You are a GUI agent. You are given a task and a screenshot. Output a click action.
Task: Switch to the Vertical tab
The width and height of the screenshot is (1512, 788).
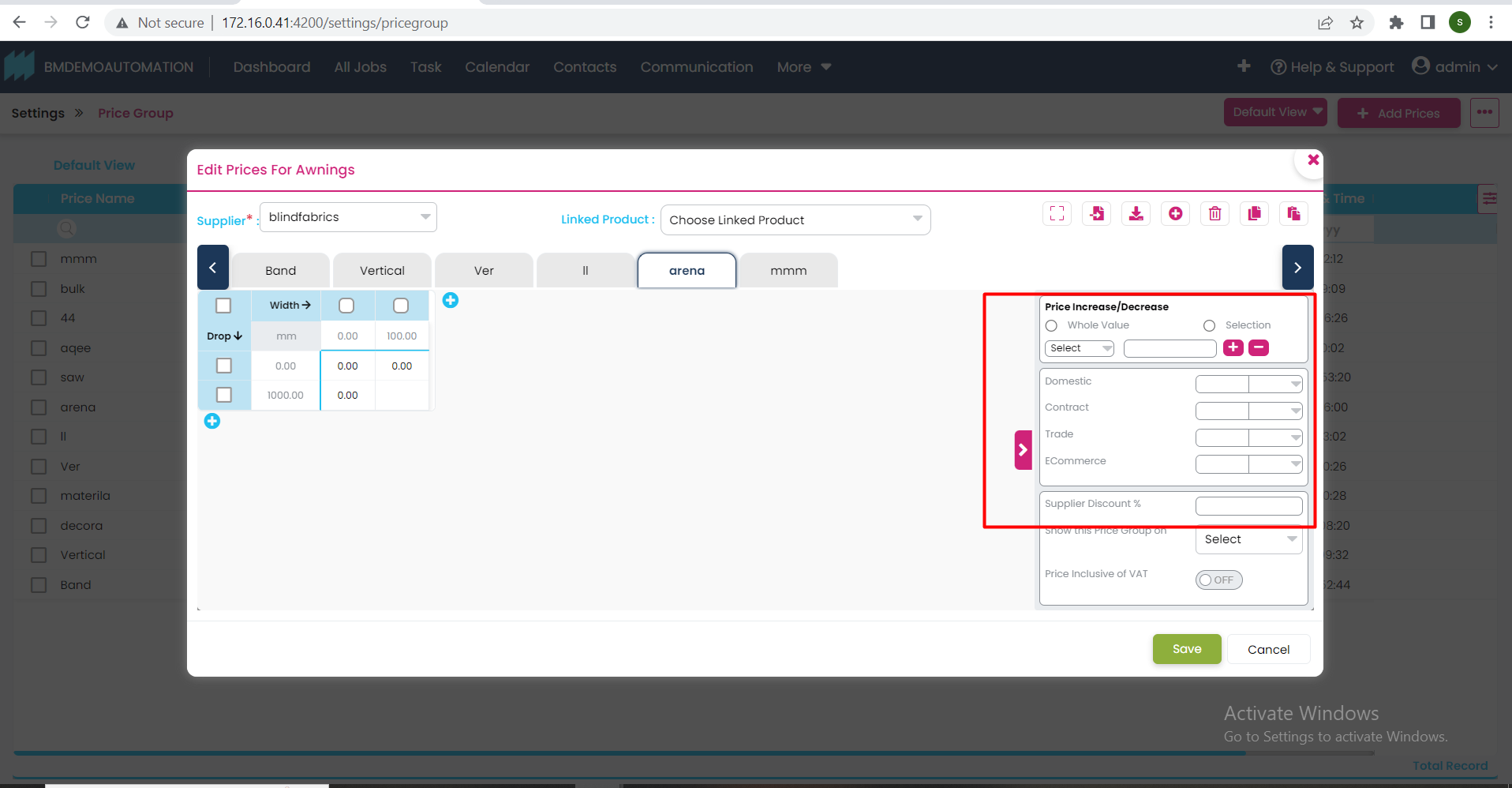click(x=382, y=271)
